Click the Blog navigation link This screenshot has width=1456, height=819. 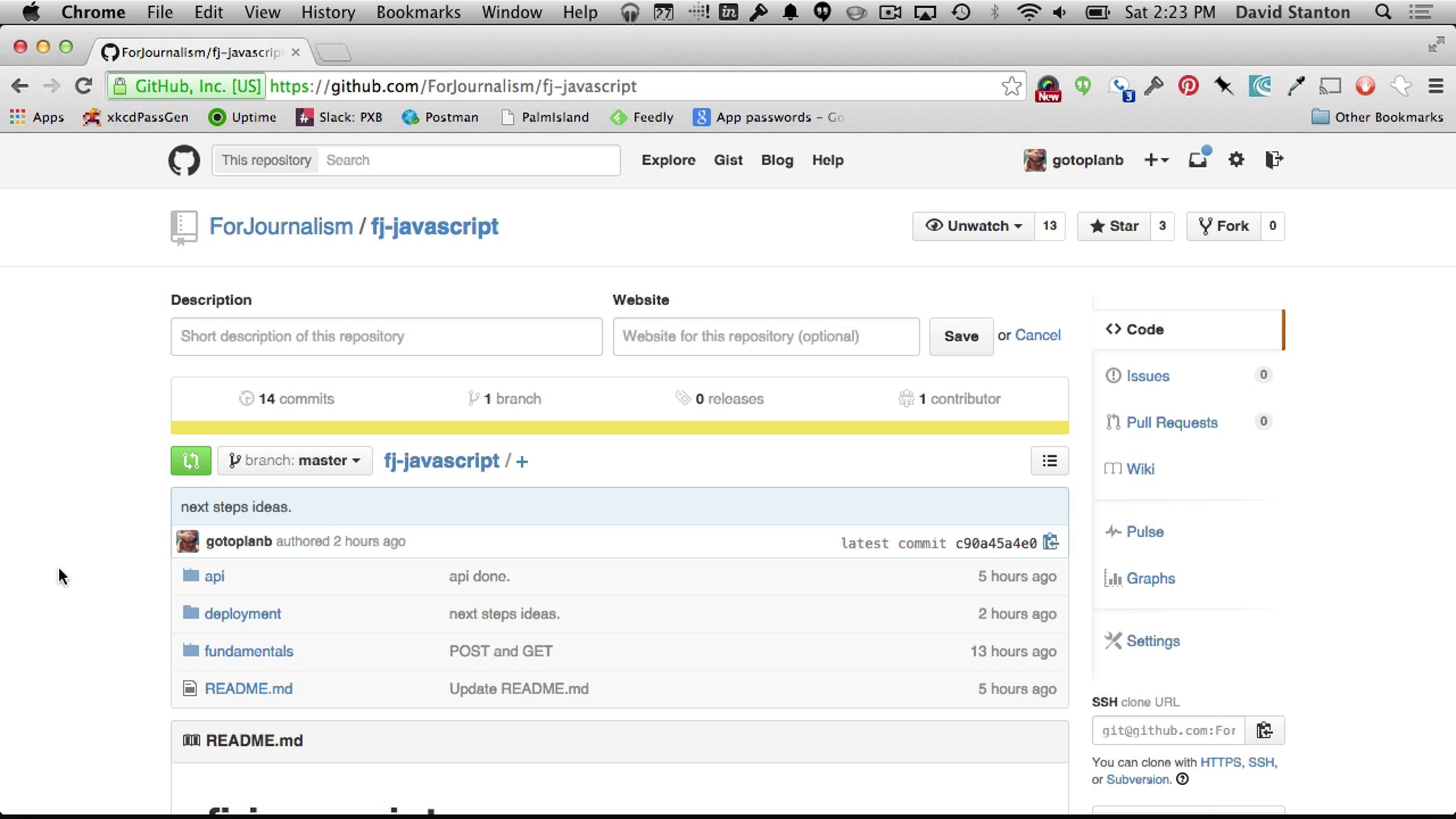point(777,160)
